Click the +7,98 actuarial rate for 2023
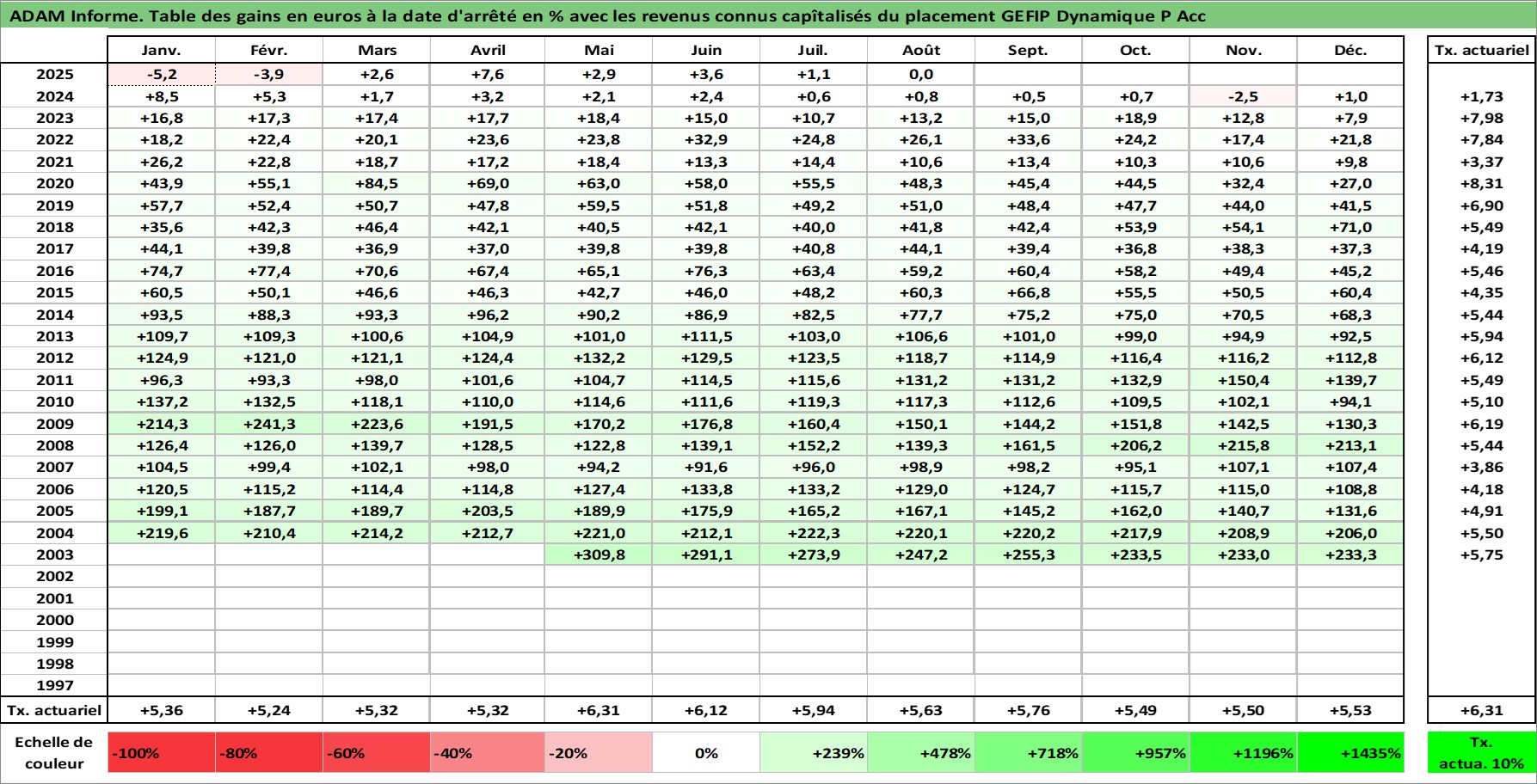Image resolution: width=1537 pixels, height=784 pixels. pyautogui.click(x=1482, y=118)
